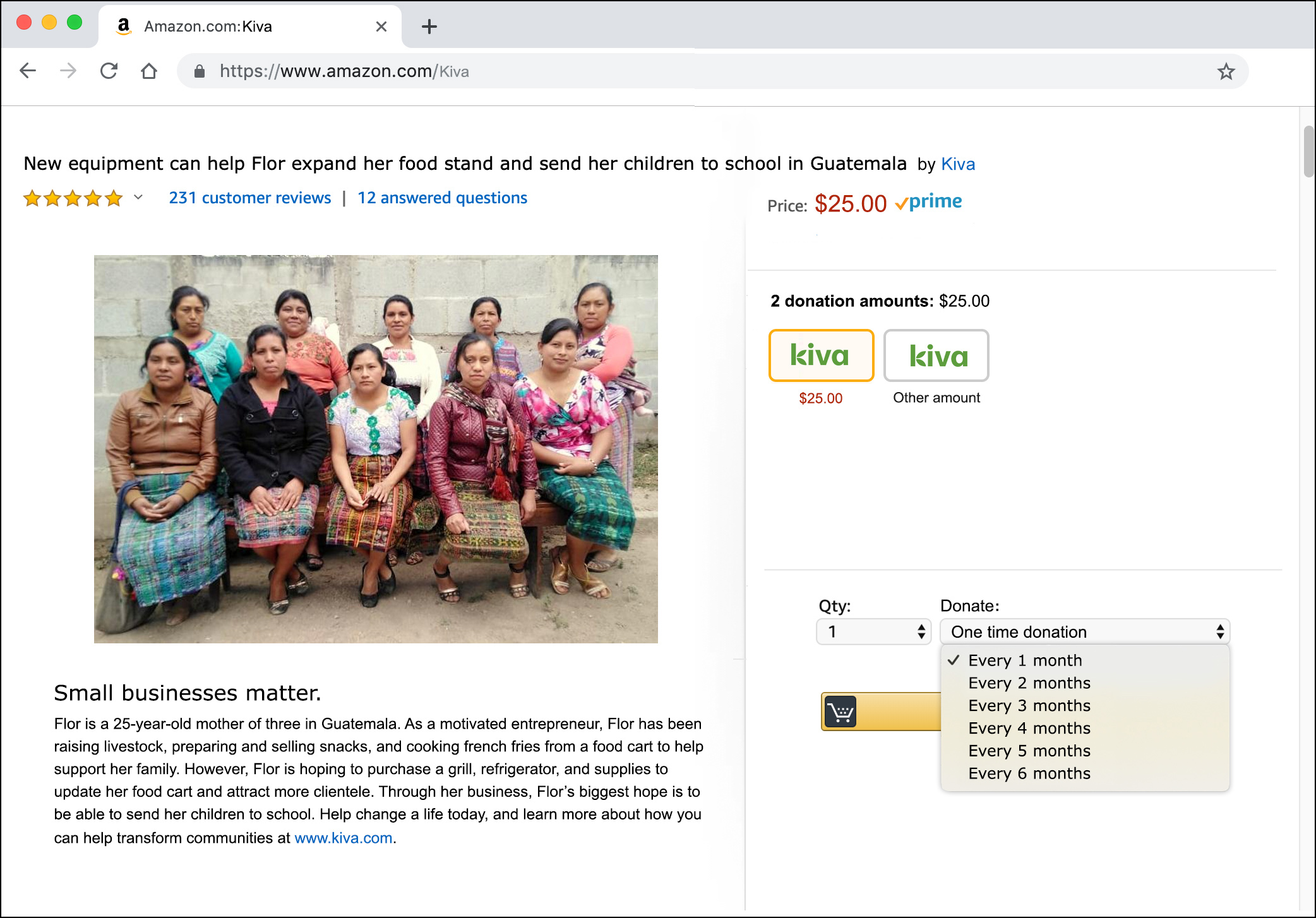
Task: Go back to the previous page
Action: tap(28, 71)
